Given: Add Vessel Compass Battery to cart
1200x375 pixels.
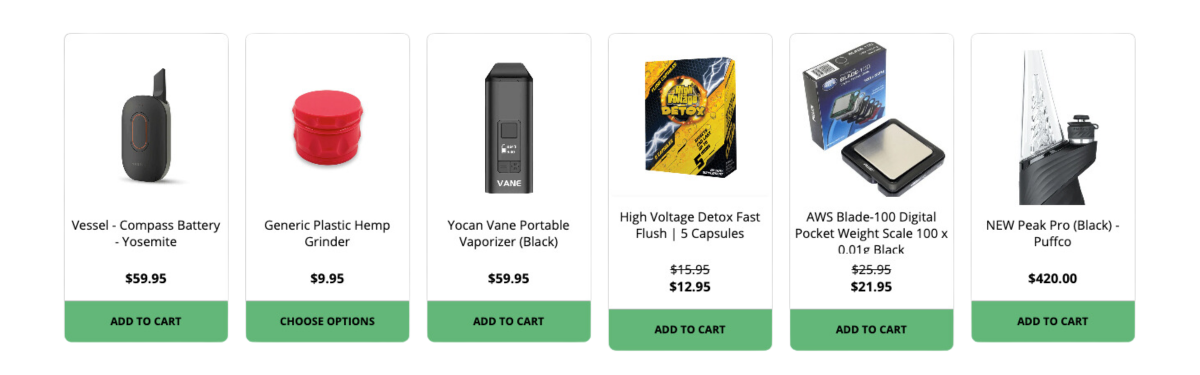Looking at the screenshot, I should pos(146,322).
